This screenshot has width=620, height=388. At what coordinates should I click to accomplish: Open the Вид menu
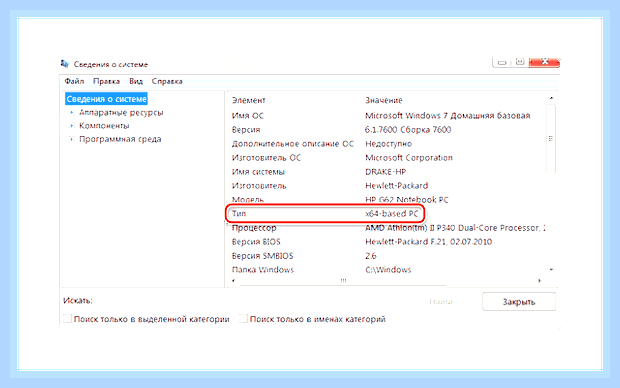(x=136, y=81)
